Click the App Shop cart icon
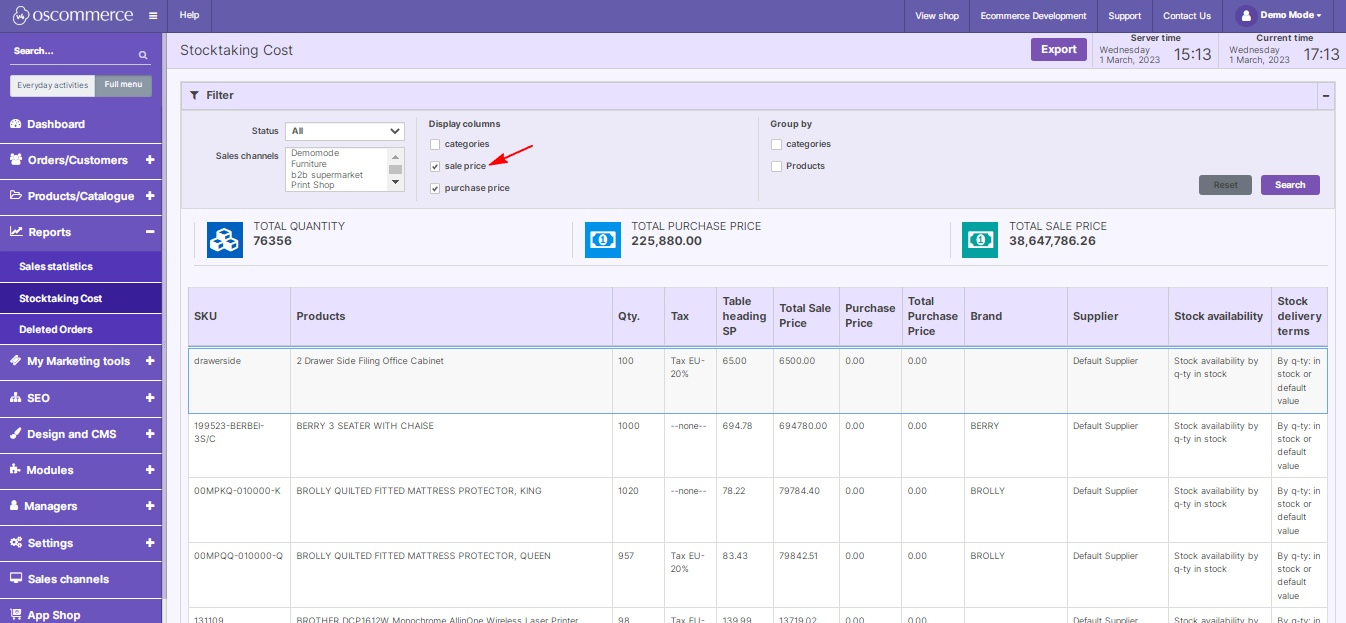Viewport: 1346px width, 623px height. pos(16,615)
